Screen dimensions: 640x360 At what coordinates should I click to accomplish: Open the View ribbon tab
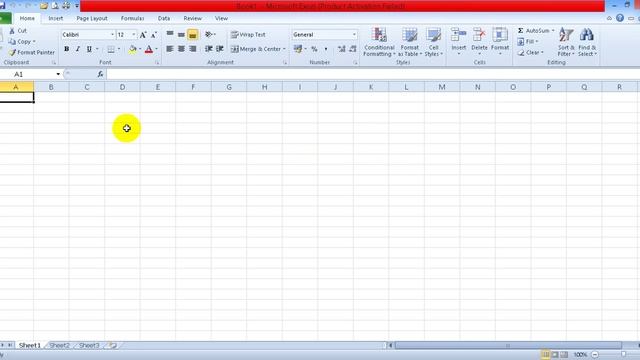tap(221, 18)
